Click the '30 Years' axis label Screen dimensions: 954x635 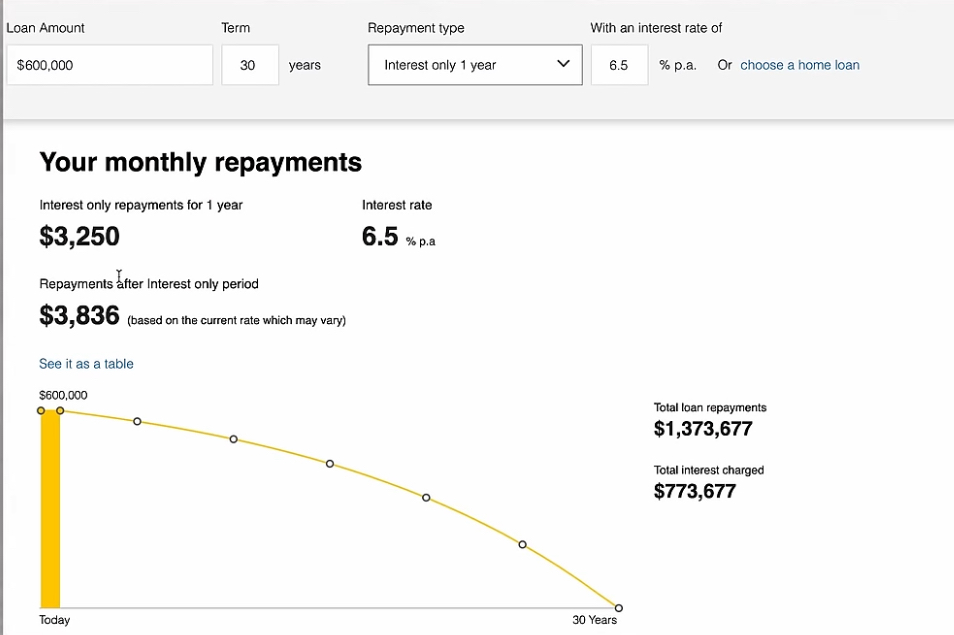pos(594,620)
